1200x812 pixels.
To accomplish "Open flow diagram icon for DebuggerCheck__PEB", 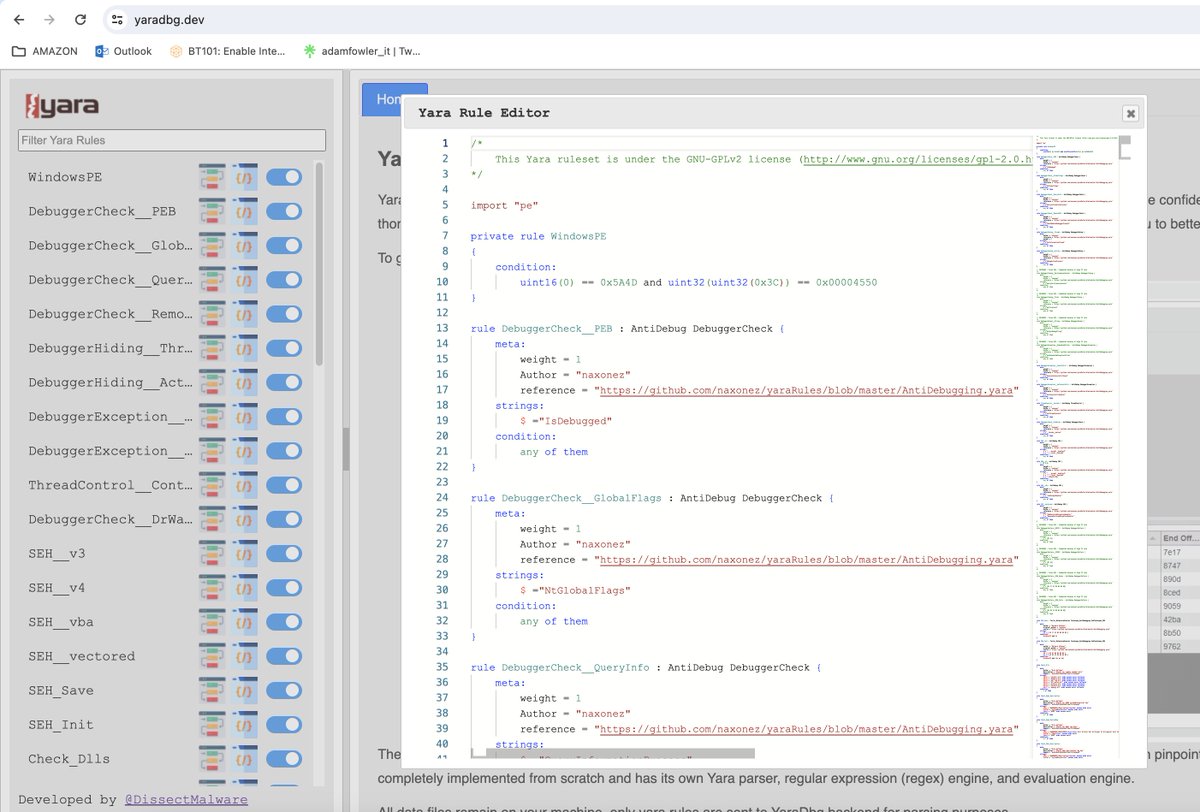I will (212, 211).
